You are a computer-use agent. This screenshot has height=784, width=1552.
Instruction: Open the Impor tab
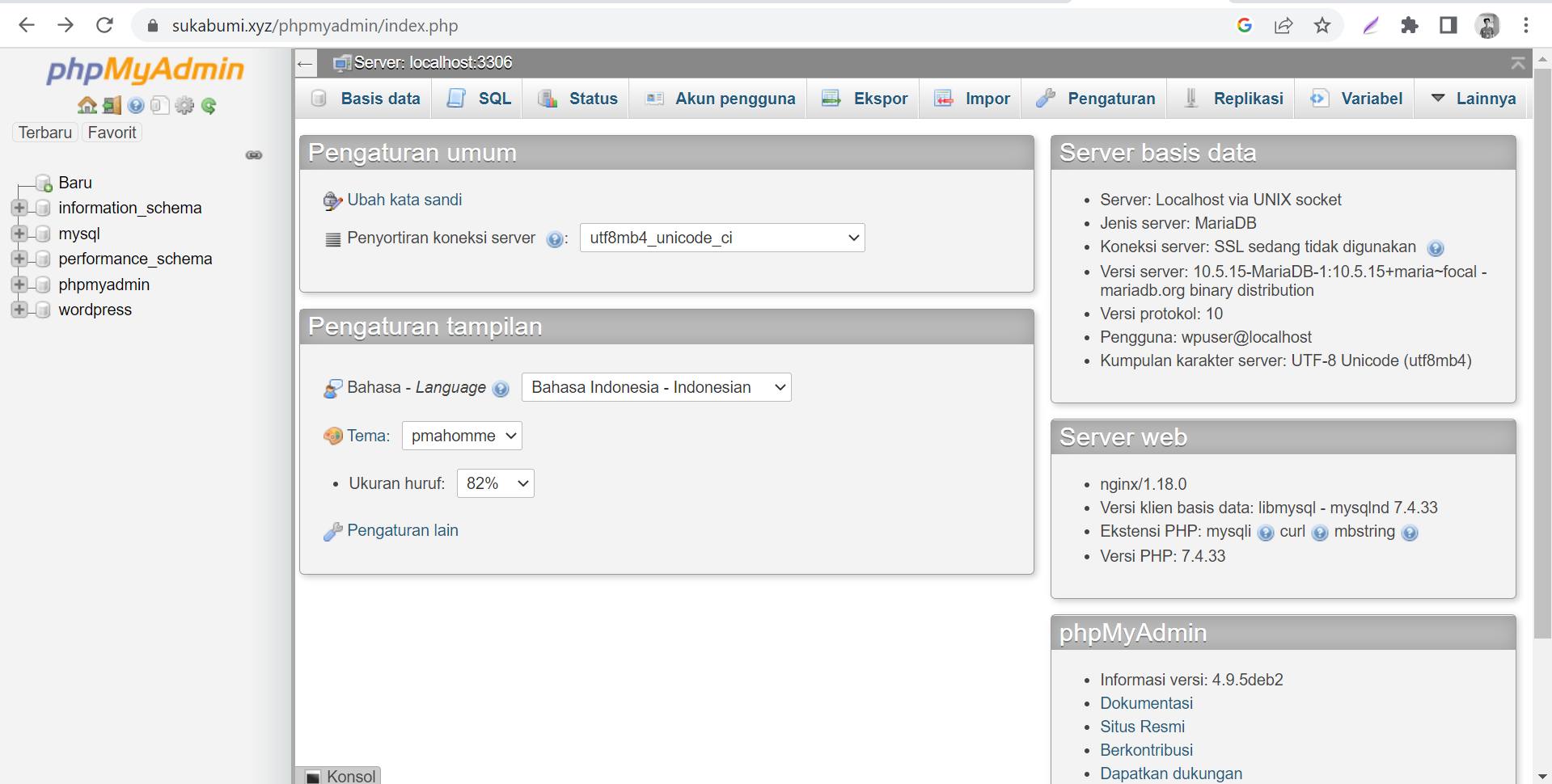(x=971, y=99)
